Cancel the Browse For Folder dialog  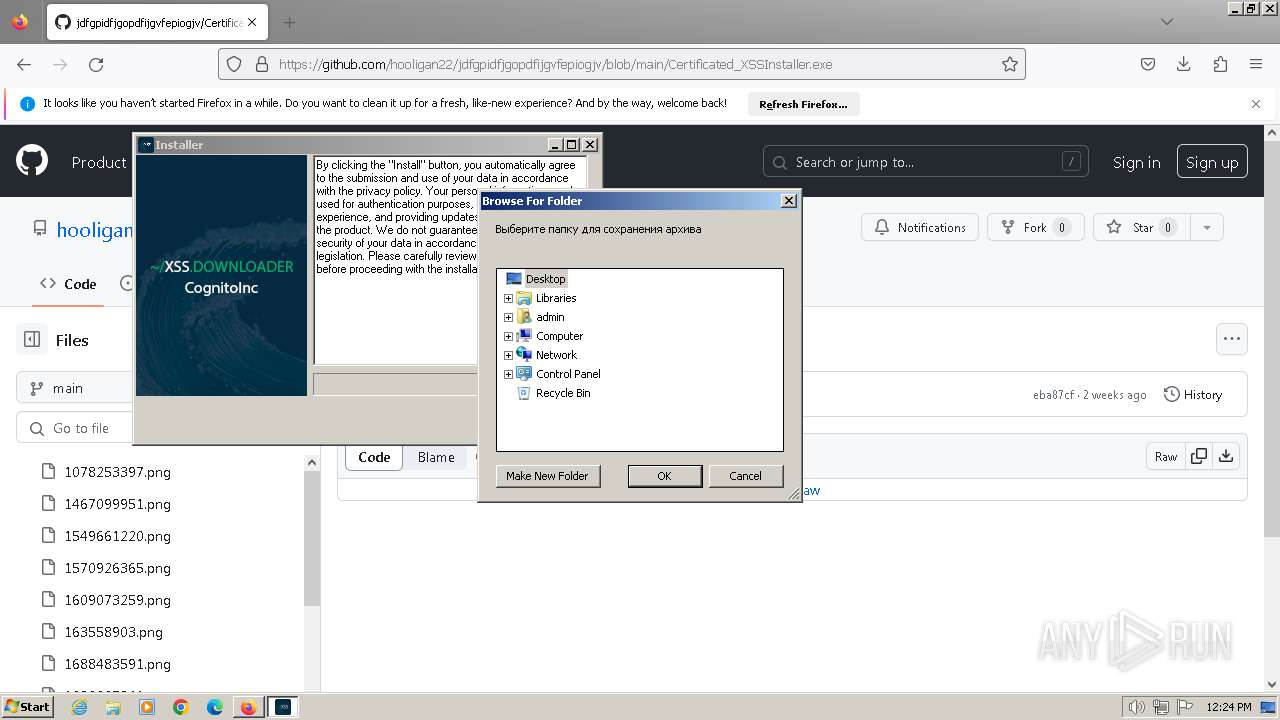(745, 476)
